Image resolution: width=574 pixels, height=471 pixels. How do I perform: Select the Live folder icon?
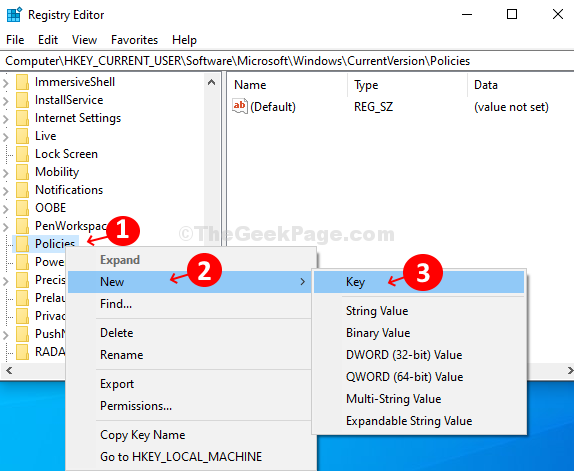pyautogui.click(x=22, y=136)
